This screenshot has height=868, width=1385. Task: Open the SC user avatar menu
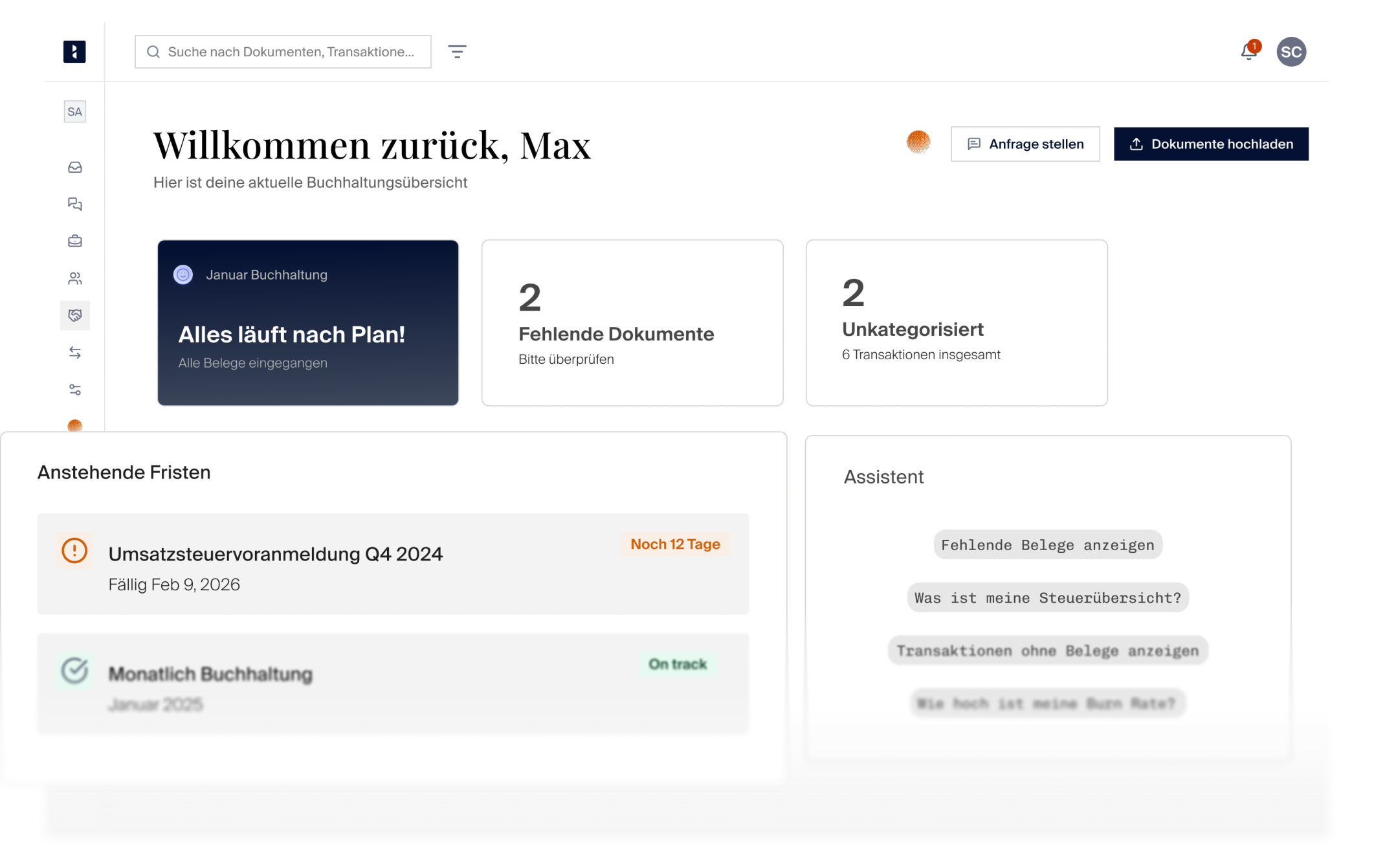(1291, 52)
